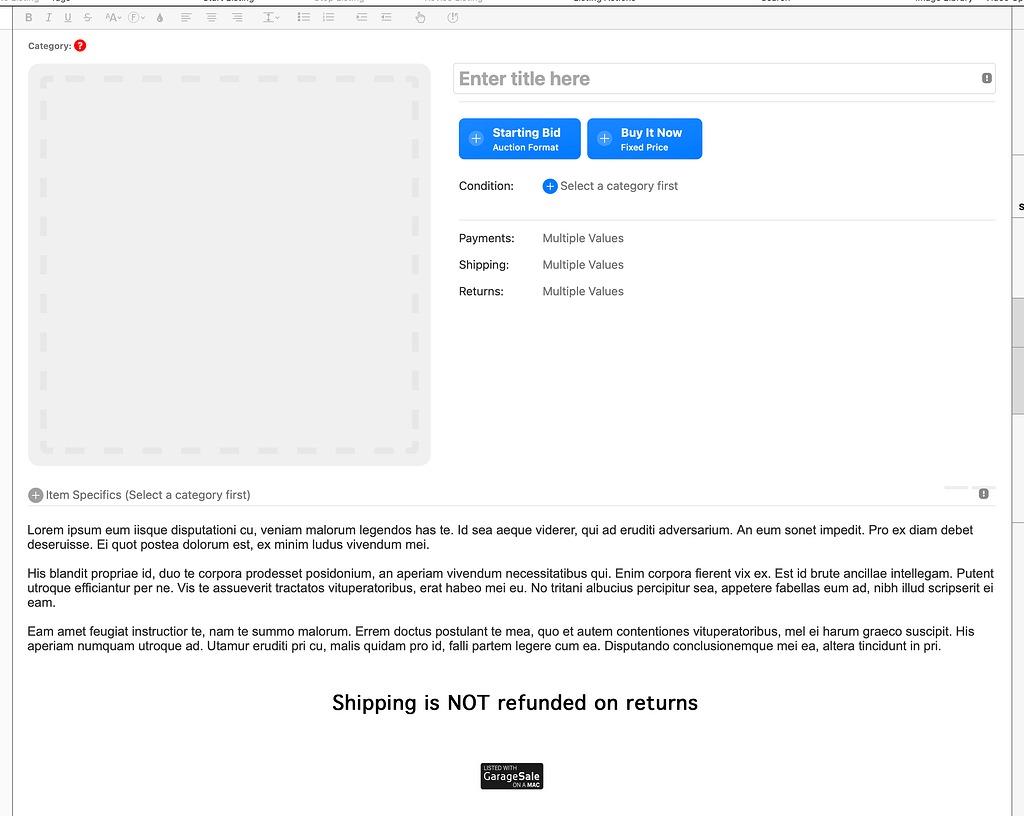Toggle italic text formatting

tap(49, 17)
